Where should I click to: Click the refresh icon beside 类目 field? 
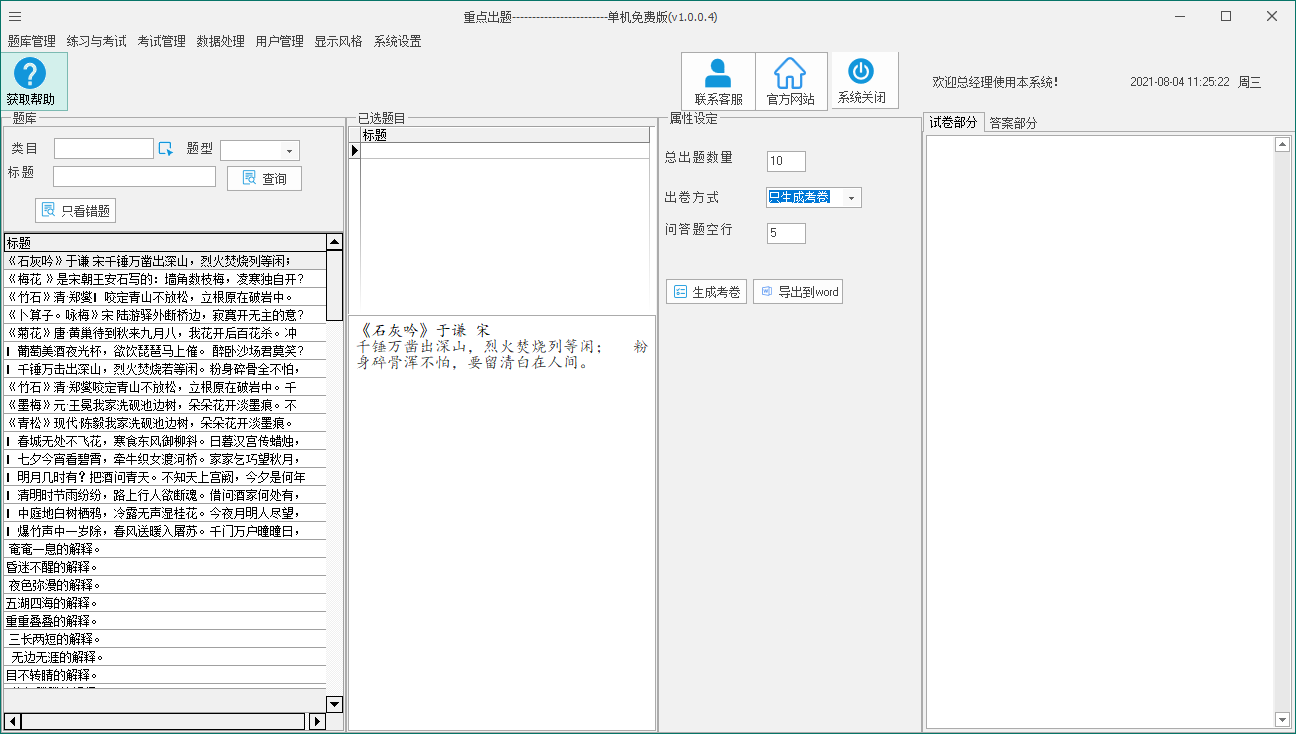tap(168, 147)
